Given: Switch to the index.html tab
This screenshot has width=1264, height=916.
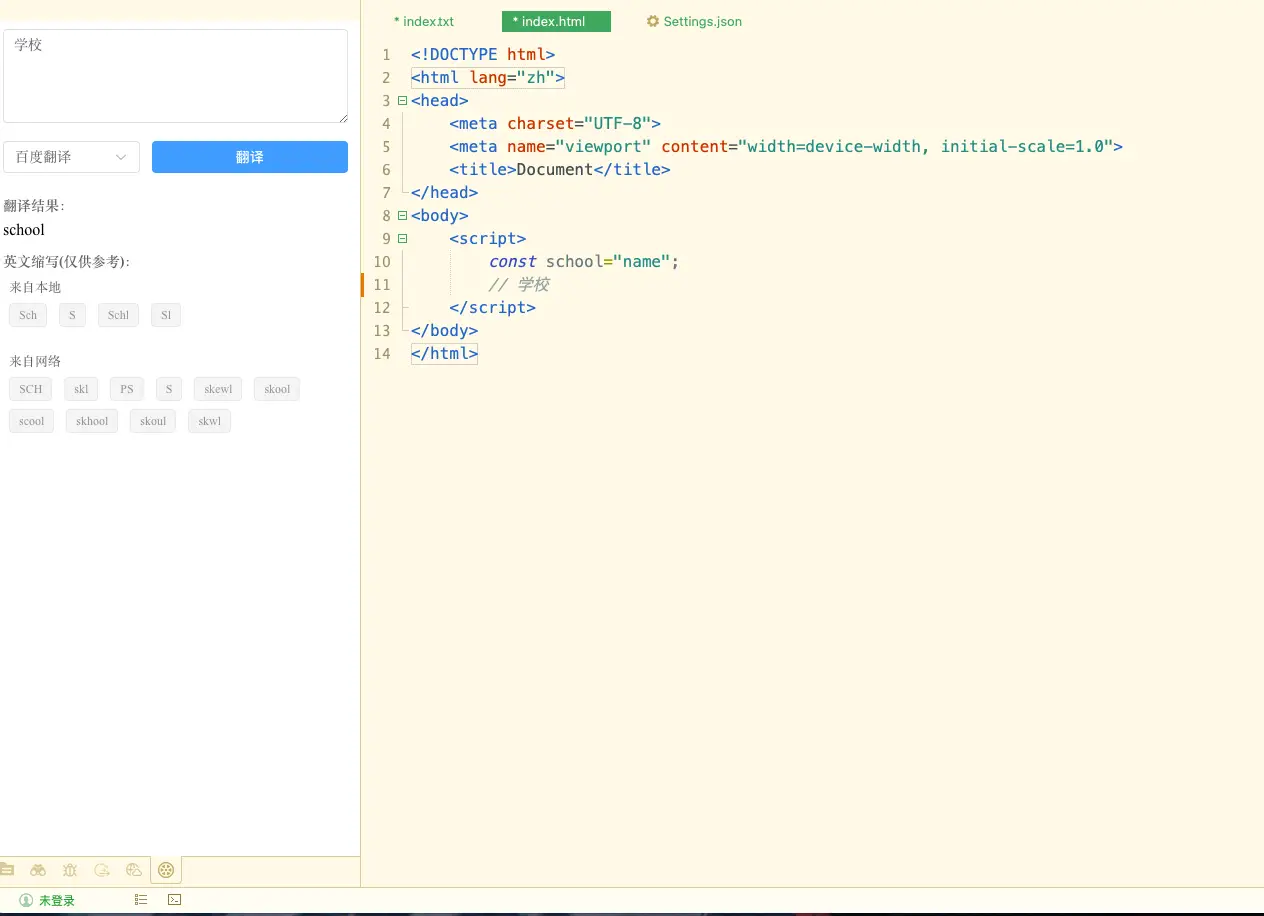Looking at the screenshot, I should pos(556,21).
